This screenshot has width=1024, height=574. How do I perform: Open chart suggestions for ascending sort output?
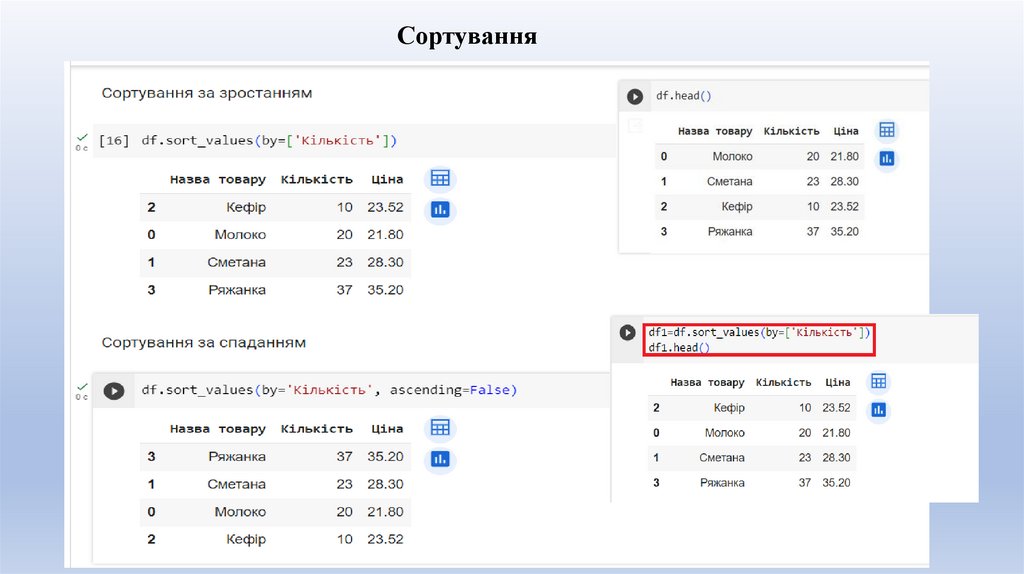(440, 210)
